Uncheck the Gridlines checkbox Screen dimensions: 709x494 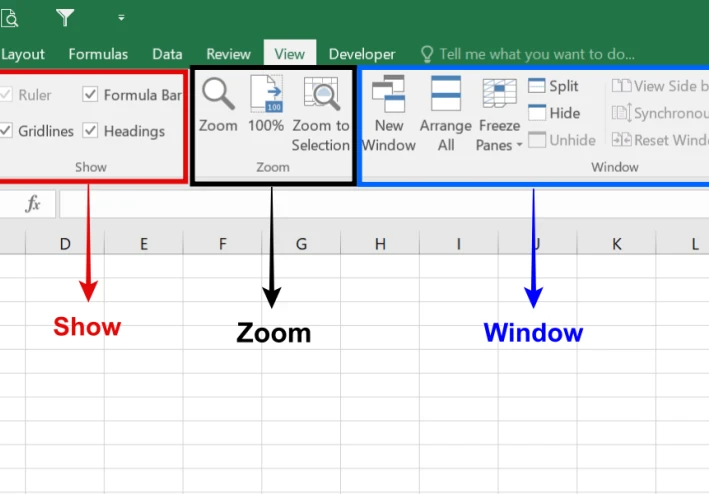(6, 131)
